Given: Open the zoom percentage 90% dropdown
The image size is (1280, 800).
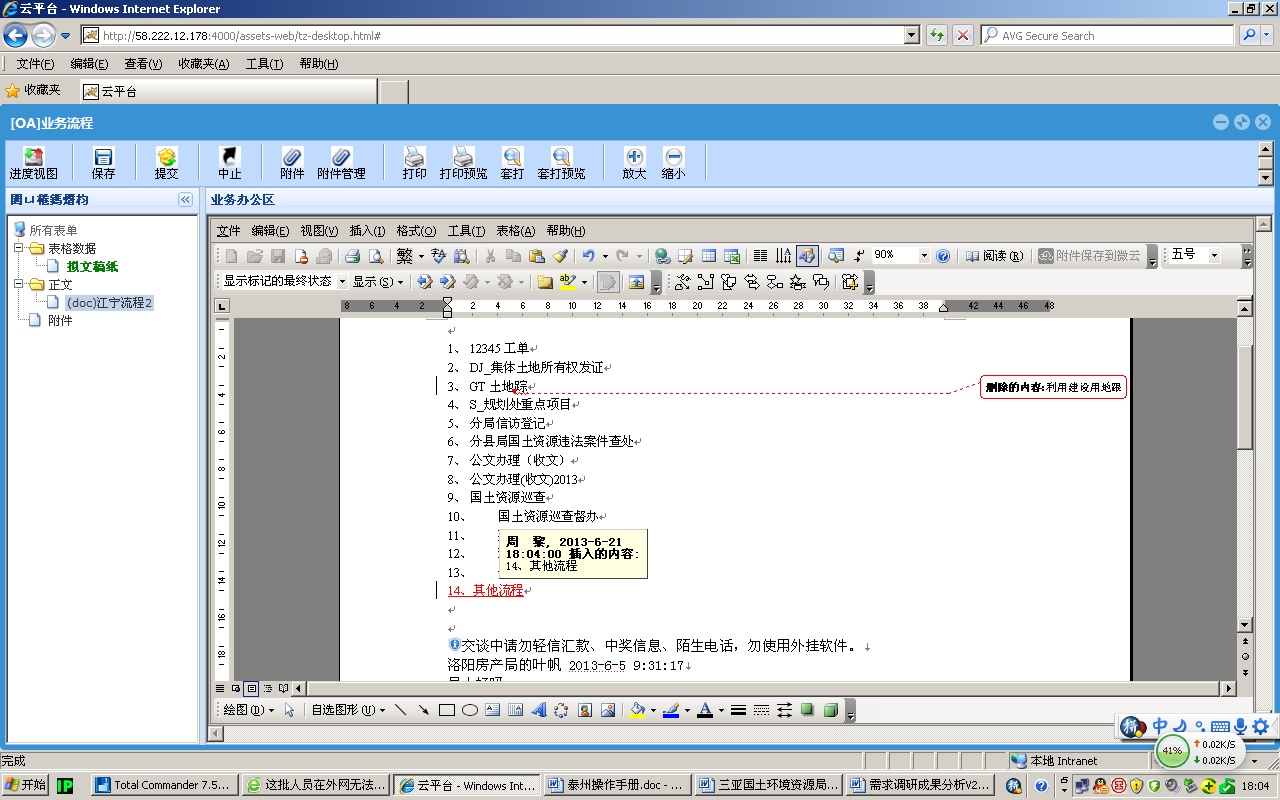Looking at the screenshot, I should point(925,256).
